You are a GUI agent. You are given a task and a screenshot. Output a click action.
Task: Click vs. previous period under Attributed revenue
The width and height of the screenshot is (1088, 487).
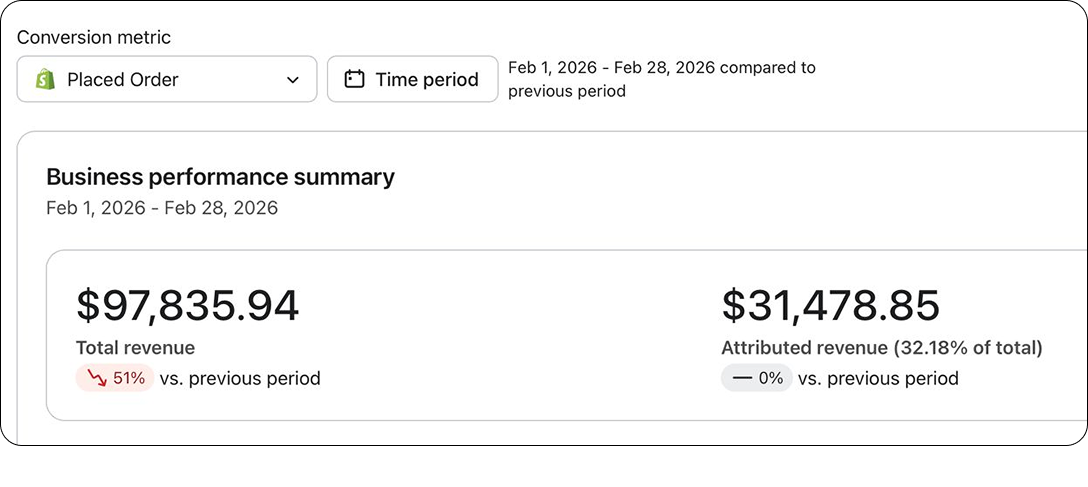[878, 379]
